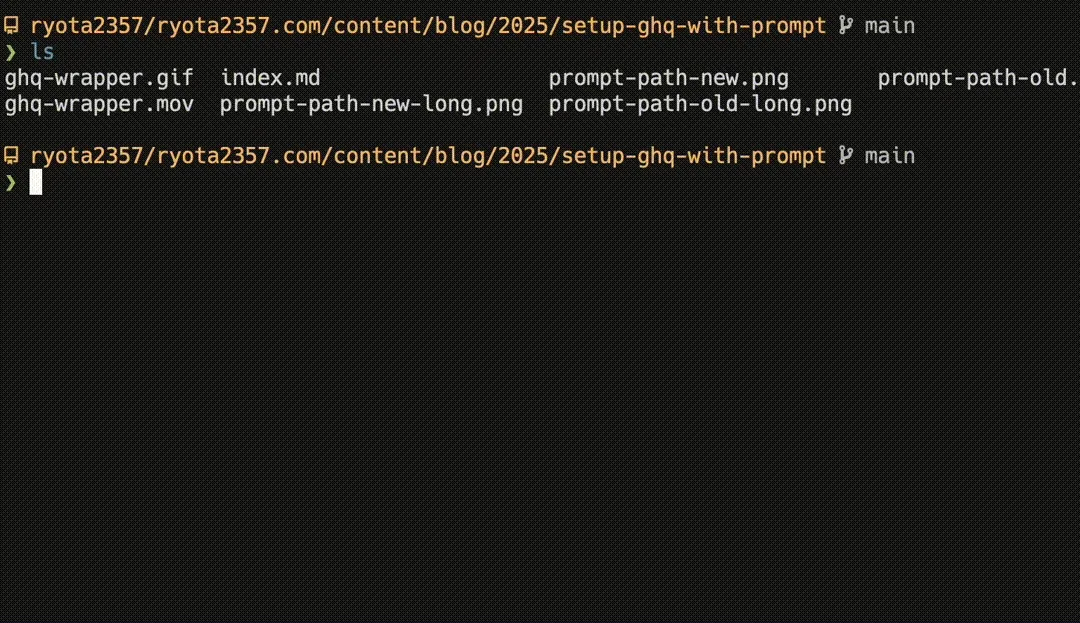Select the ghq-wrapper.gif file name
Image resolution: width=1080 pixels, height=623 pixels.
(99, 78)
